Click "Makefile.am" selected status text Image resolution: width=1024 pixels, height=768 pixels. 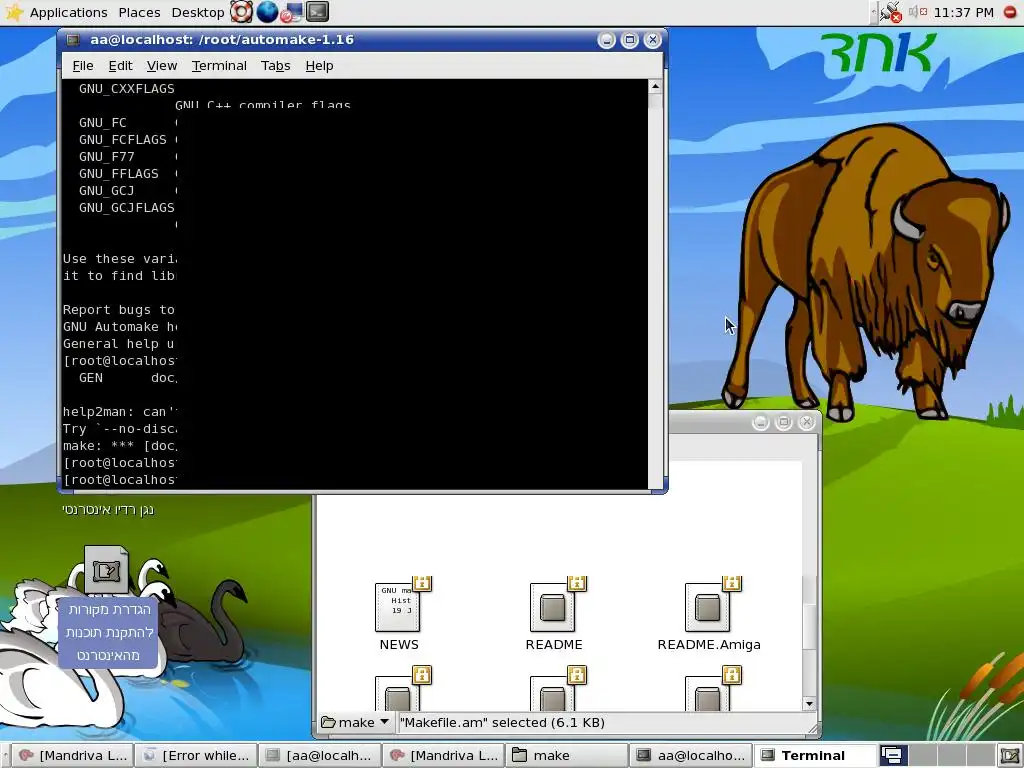(x=502, y=722)
